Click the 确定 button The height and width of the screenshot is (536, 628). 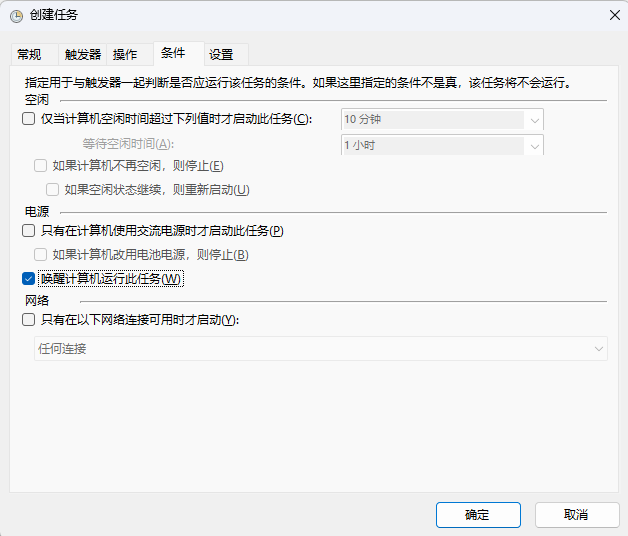478,515
